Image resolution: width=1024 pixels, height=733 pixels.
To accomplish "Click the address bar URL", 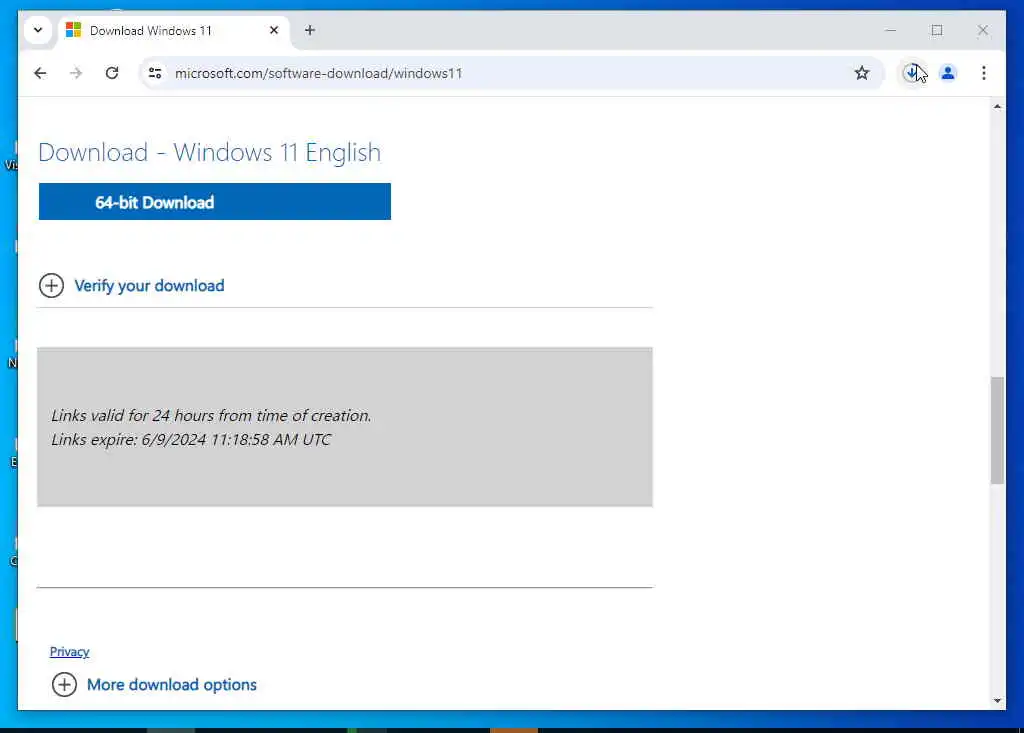I will [318, 73].
